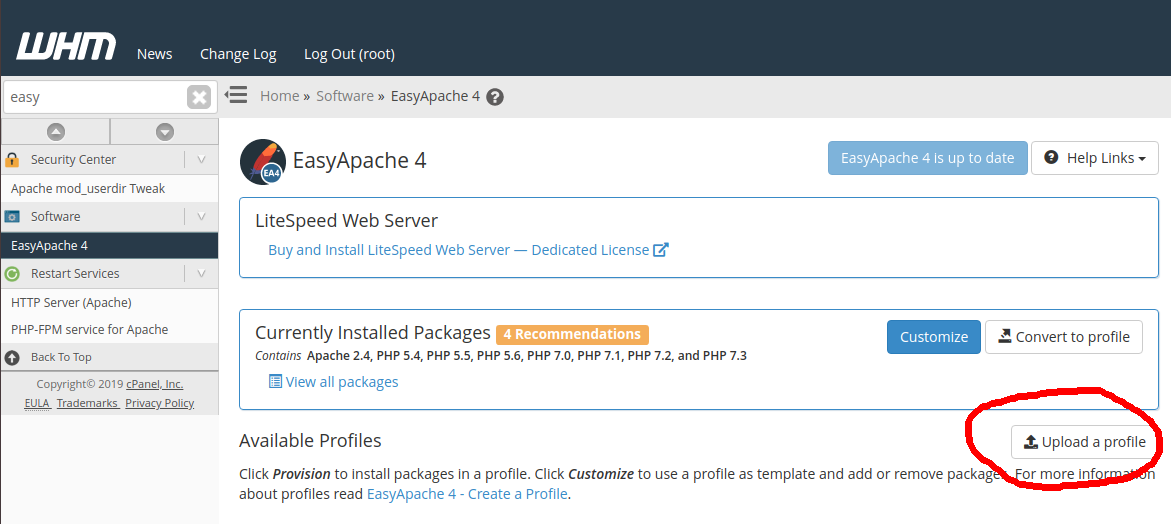Click the LiteSpeed Web Server heading

[347, 221]
